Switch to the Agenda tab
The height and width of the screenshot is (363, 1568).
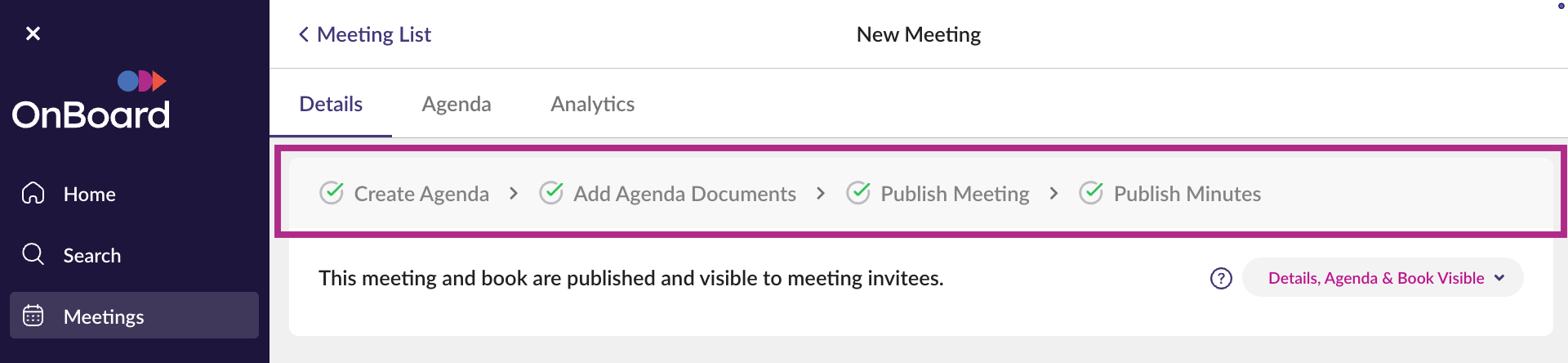click(x=457, y=104)
